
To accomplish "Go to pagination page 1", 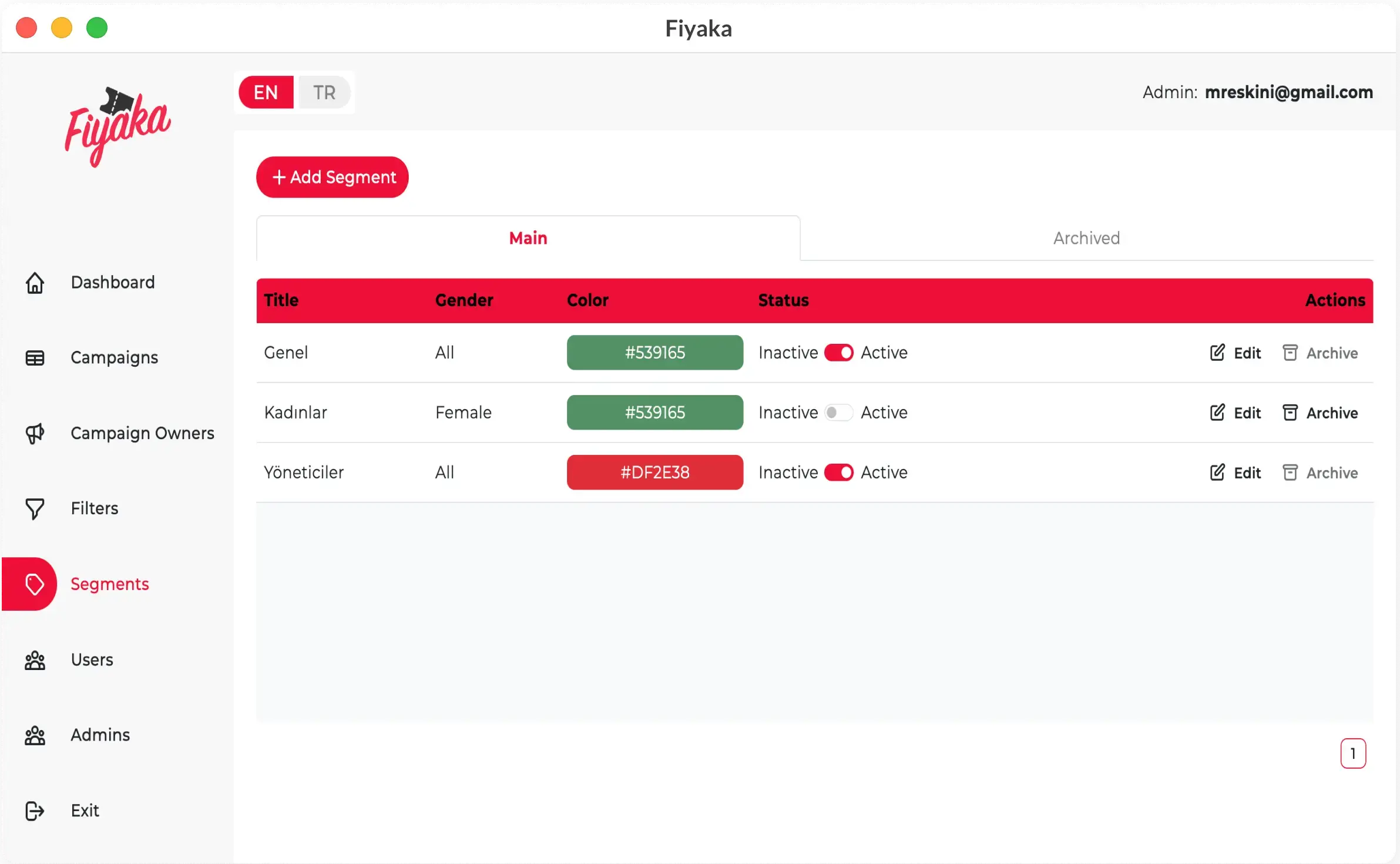I will click(x=1352, y=753).
